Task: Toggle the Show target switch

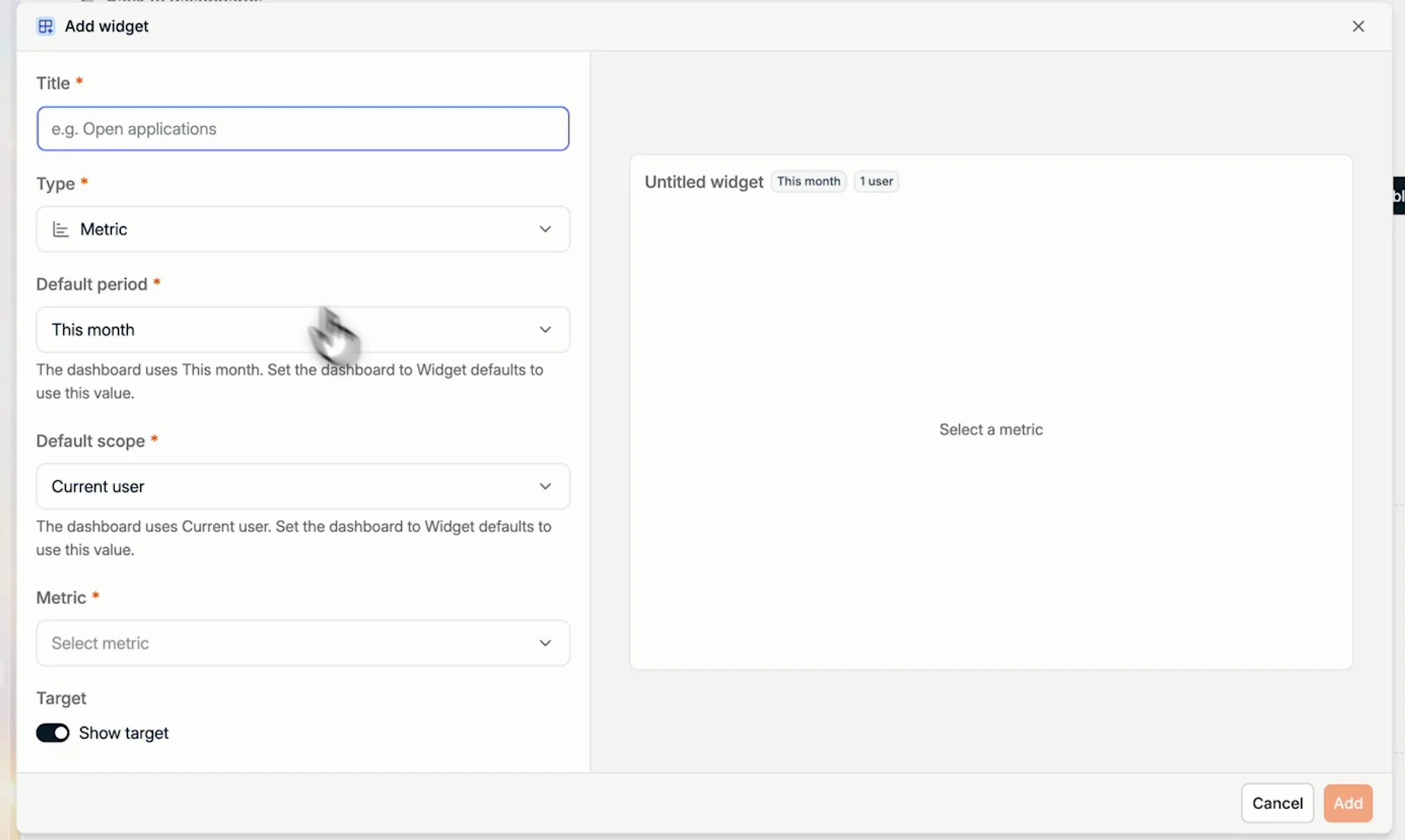Action: pos(53,733)
